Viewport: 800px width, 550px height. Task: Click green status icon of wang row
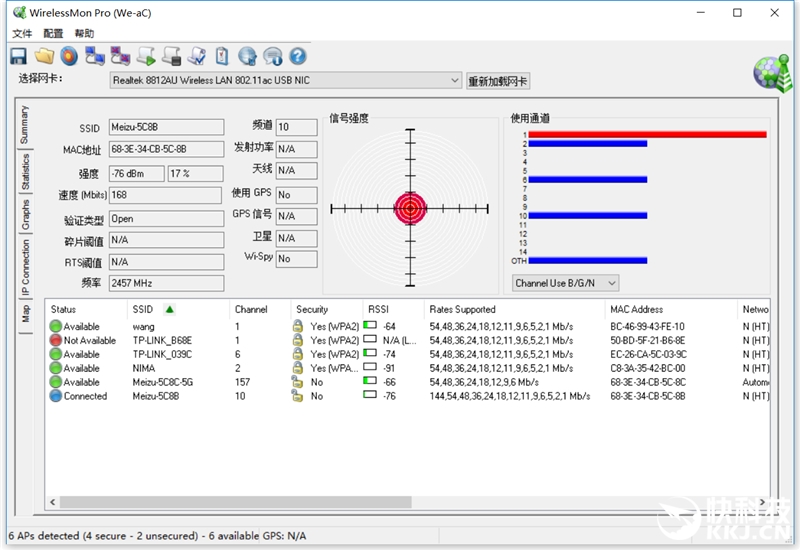[56, 326]
